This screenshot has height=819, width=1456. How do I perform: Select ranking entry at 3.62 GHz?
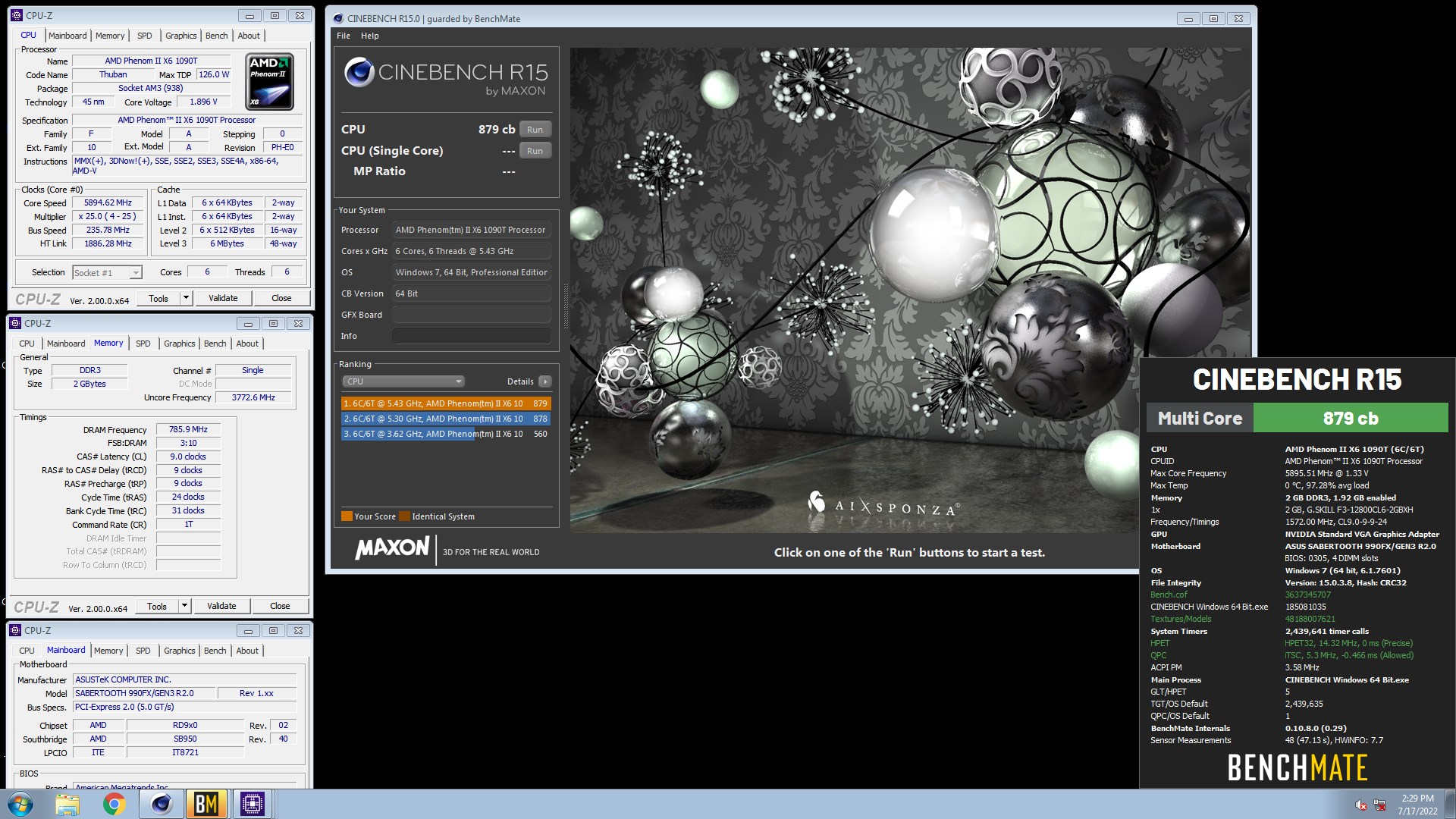tap(446, 434)
